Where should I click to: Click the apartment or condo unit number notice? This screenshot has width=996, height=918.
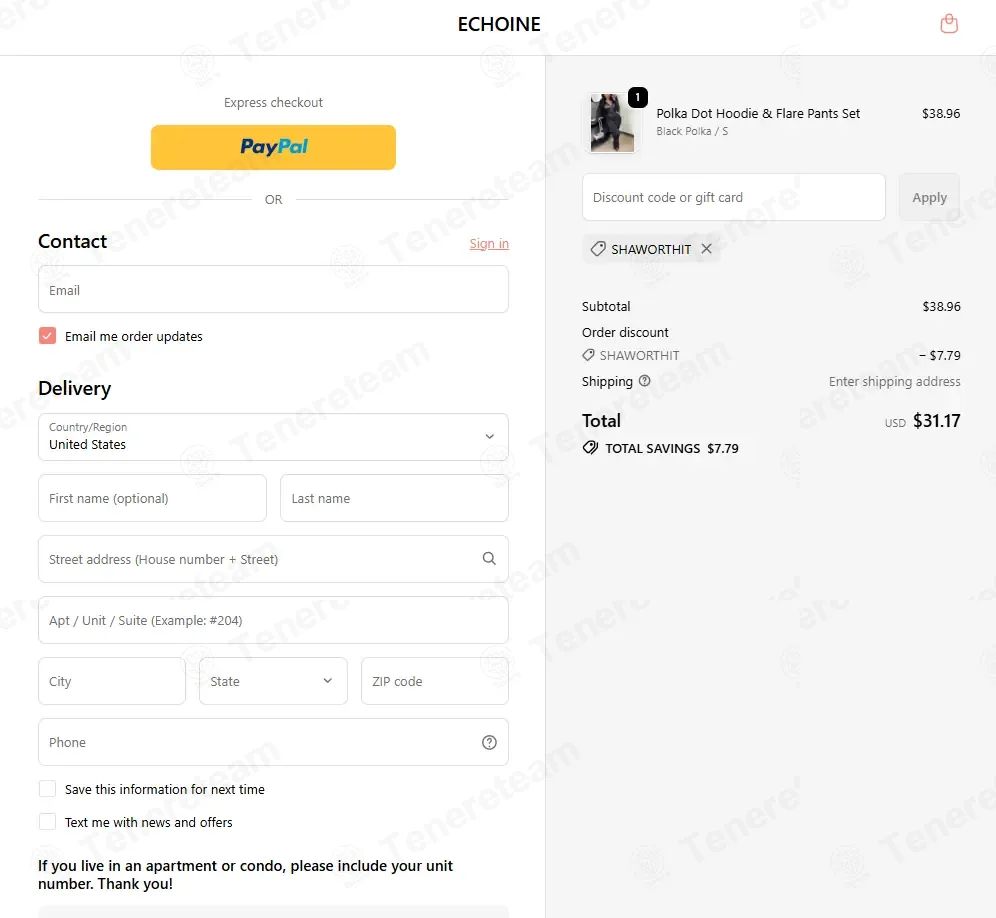(x=245, y=875)
